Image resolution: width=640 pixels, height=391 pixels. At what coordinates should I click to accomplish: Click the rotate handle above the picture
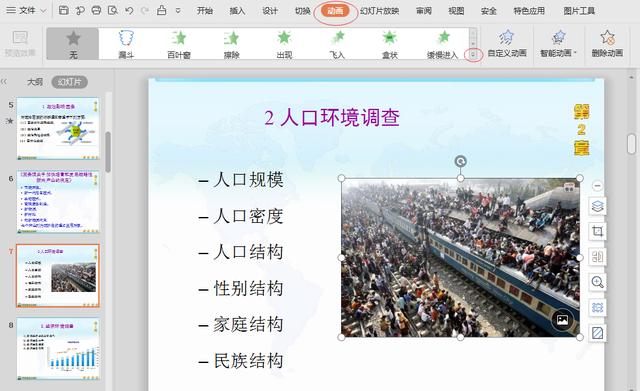(460, 161)
